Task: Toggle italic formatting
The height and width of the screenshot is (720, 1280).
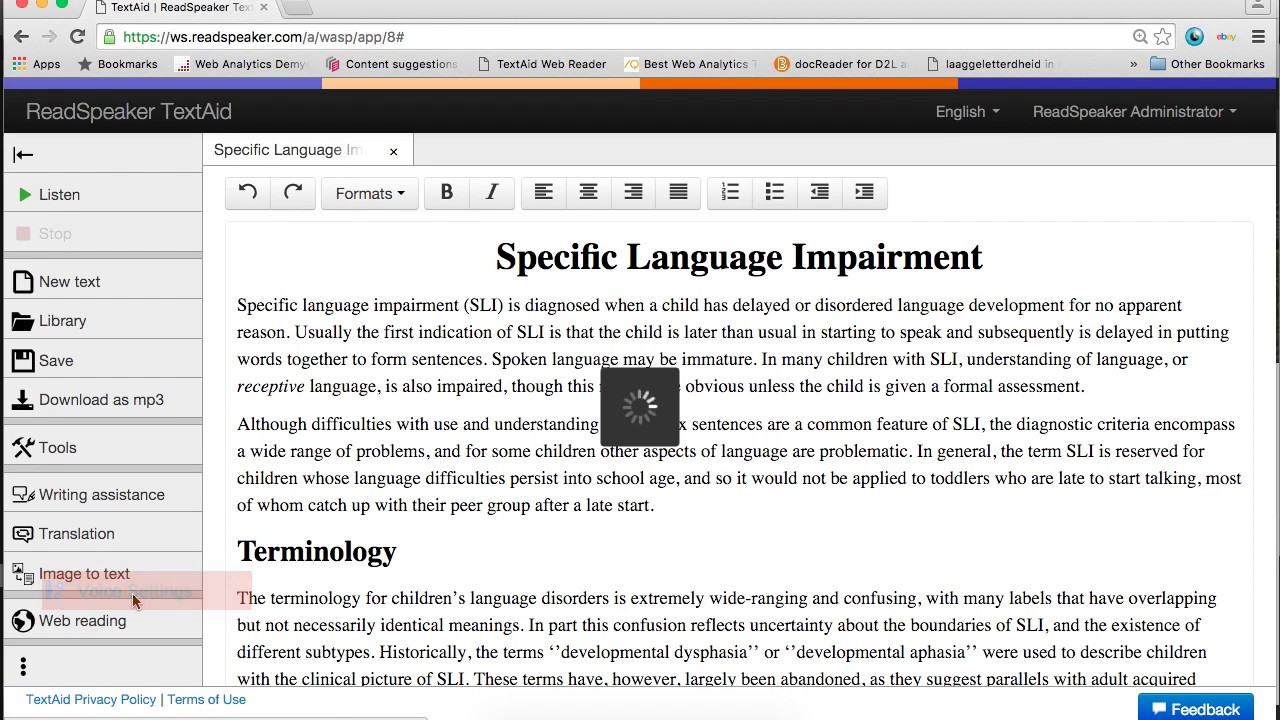Action: point(492,192)
